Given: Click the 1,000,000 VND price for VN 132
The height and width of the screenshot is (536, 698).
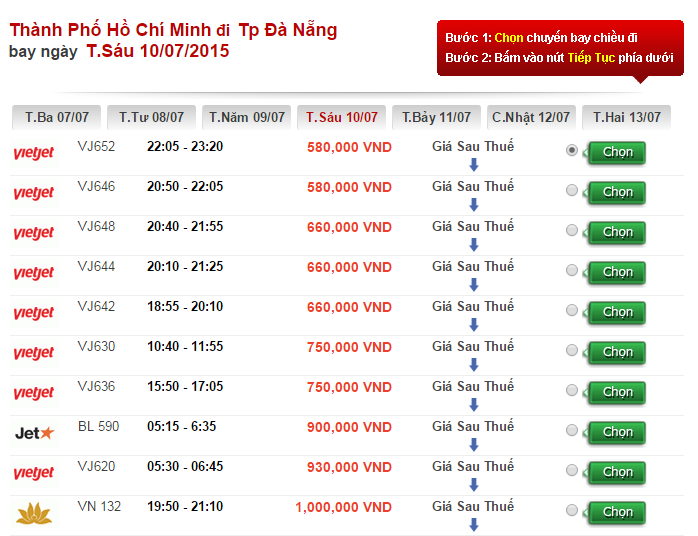Looking at the screenshot, I should click(x=343, y=508).
